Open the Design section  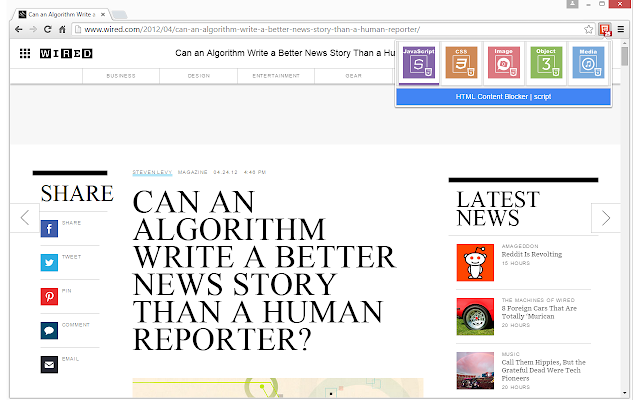pyautogui.click(x=199, y=76)
